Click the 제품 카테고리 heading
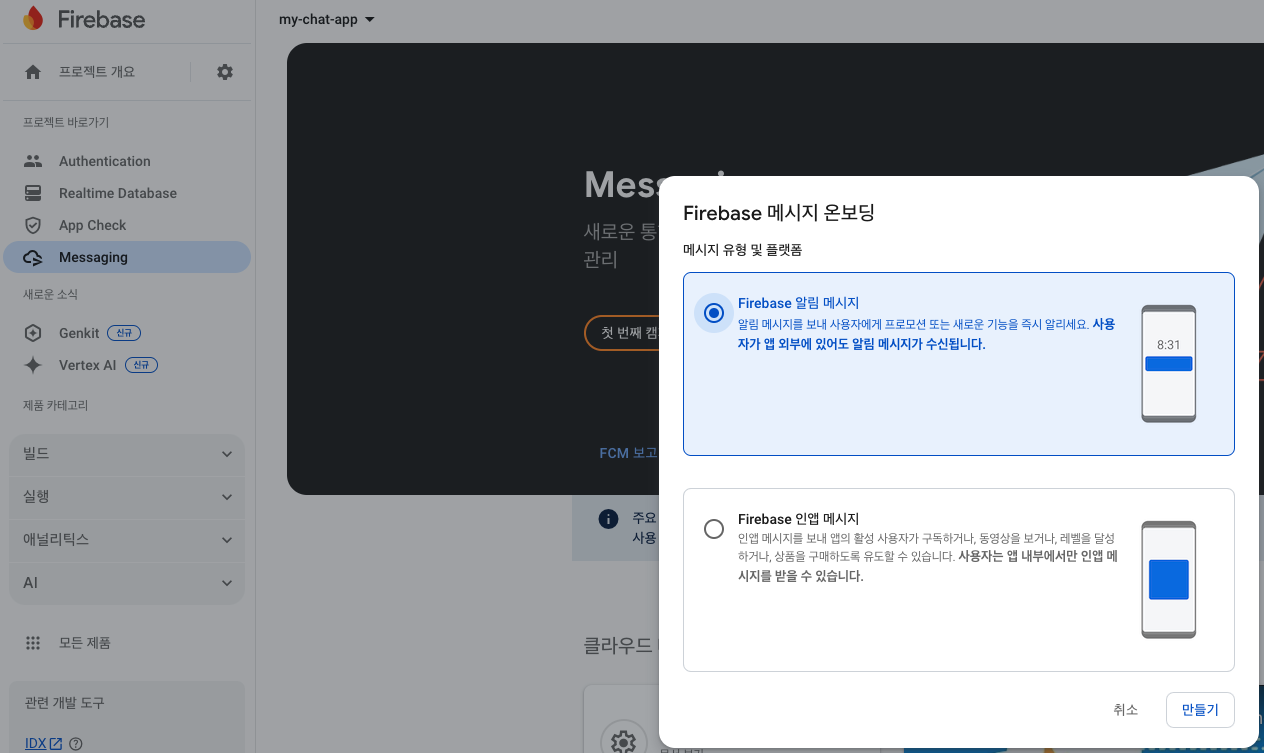The height and width of the screenshot is (753, 1264). 57,405
